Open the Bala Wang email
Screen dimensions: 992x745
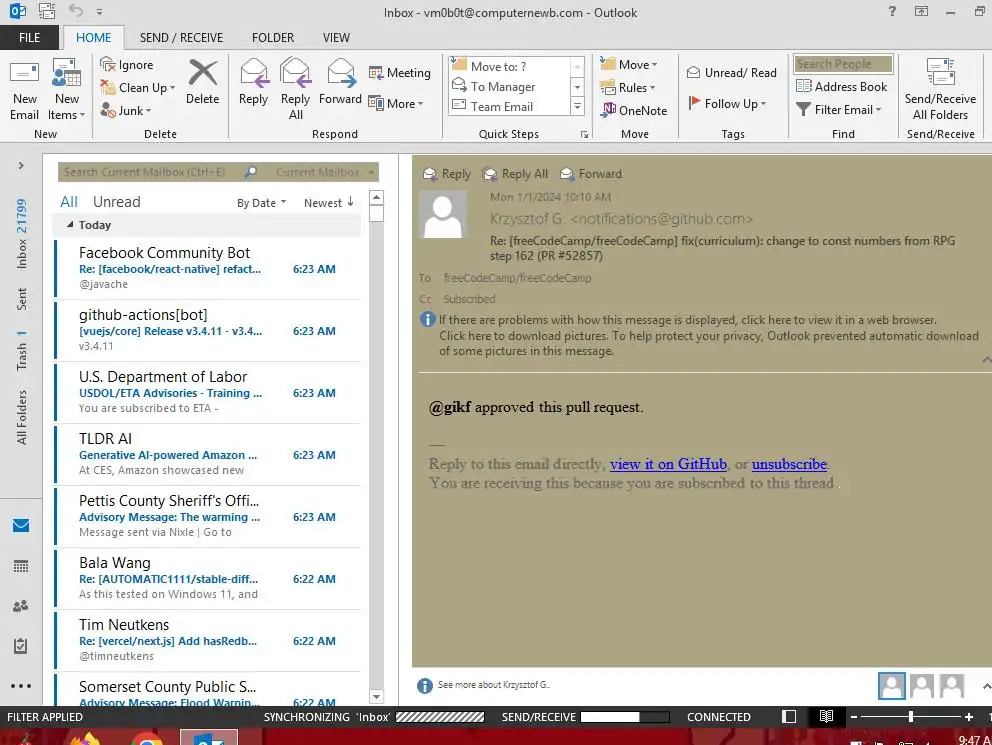pyautogui.click(x=208, y=578)
